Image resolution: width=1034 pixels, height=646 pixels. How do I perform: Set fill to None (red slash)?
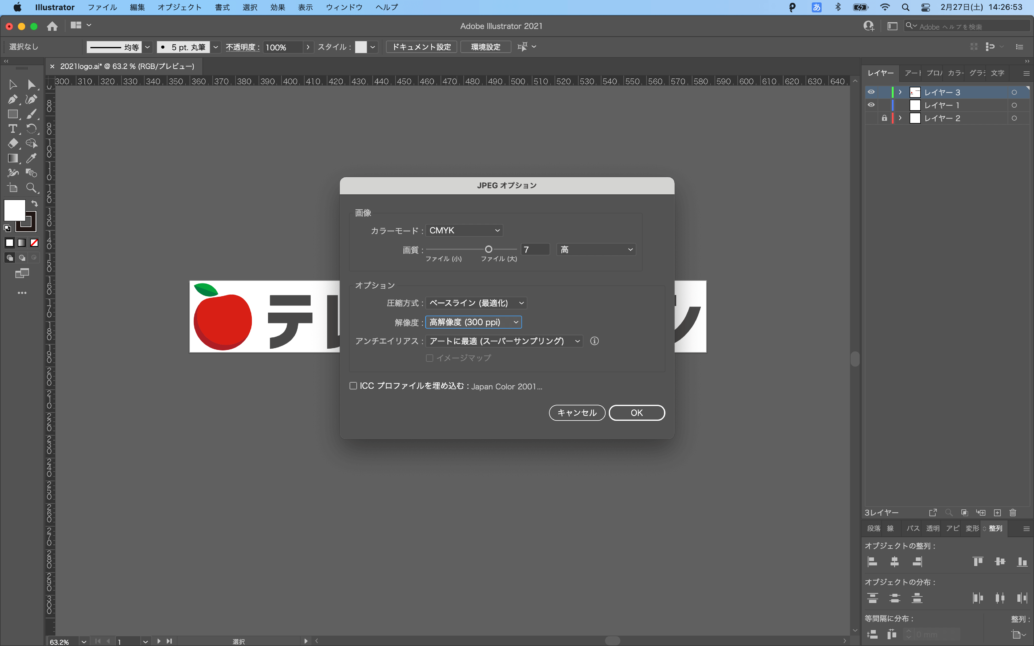point(34,243)
